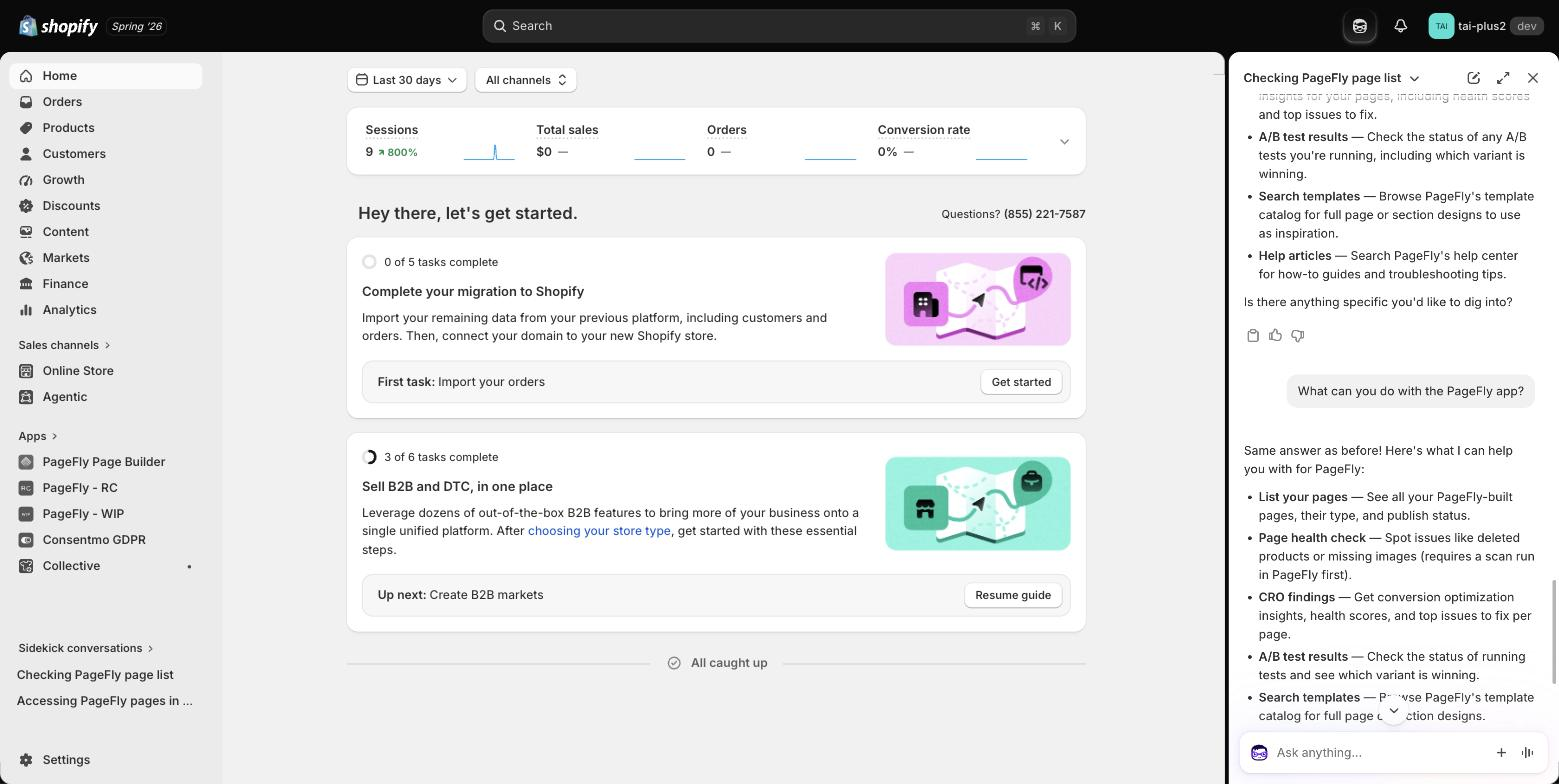1559x784 pixels.
Task: Start voice input in Sidekick
Action: pyautogui.click(x=1528, y=753)
